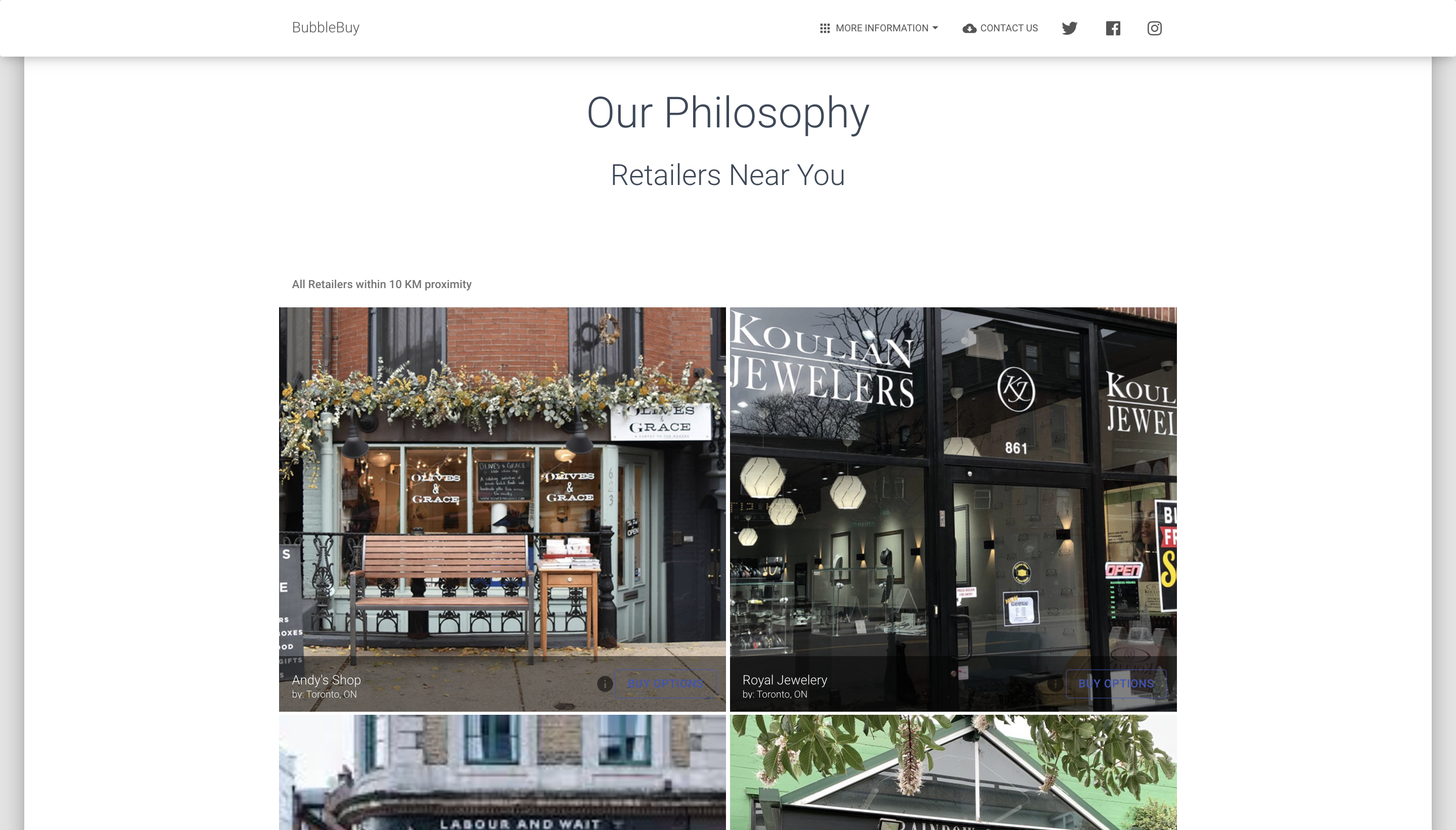
Task: Go to Contact Us
Action: 1000,28
